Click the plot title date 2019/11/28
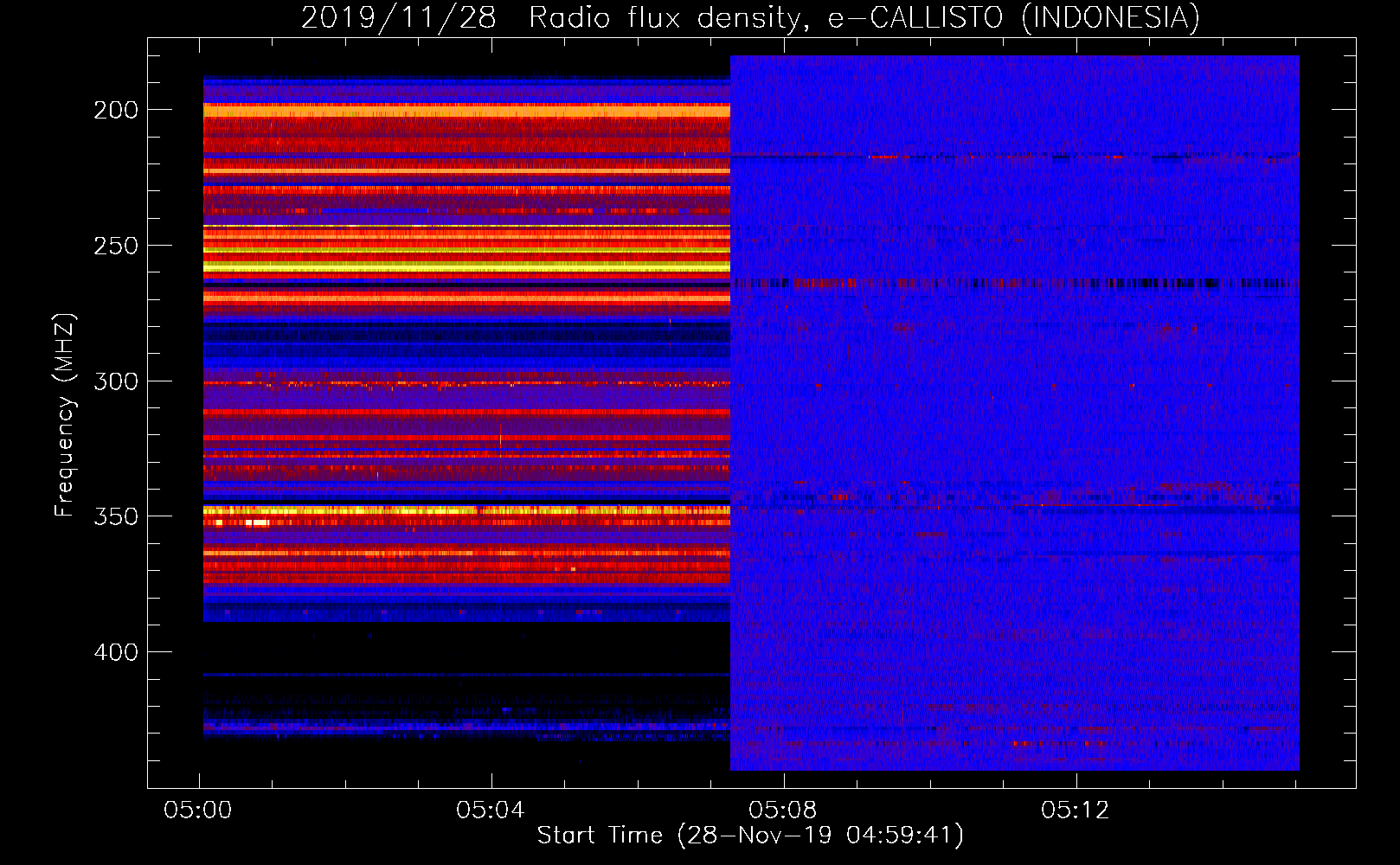1400x865 pixels. 399,17
